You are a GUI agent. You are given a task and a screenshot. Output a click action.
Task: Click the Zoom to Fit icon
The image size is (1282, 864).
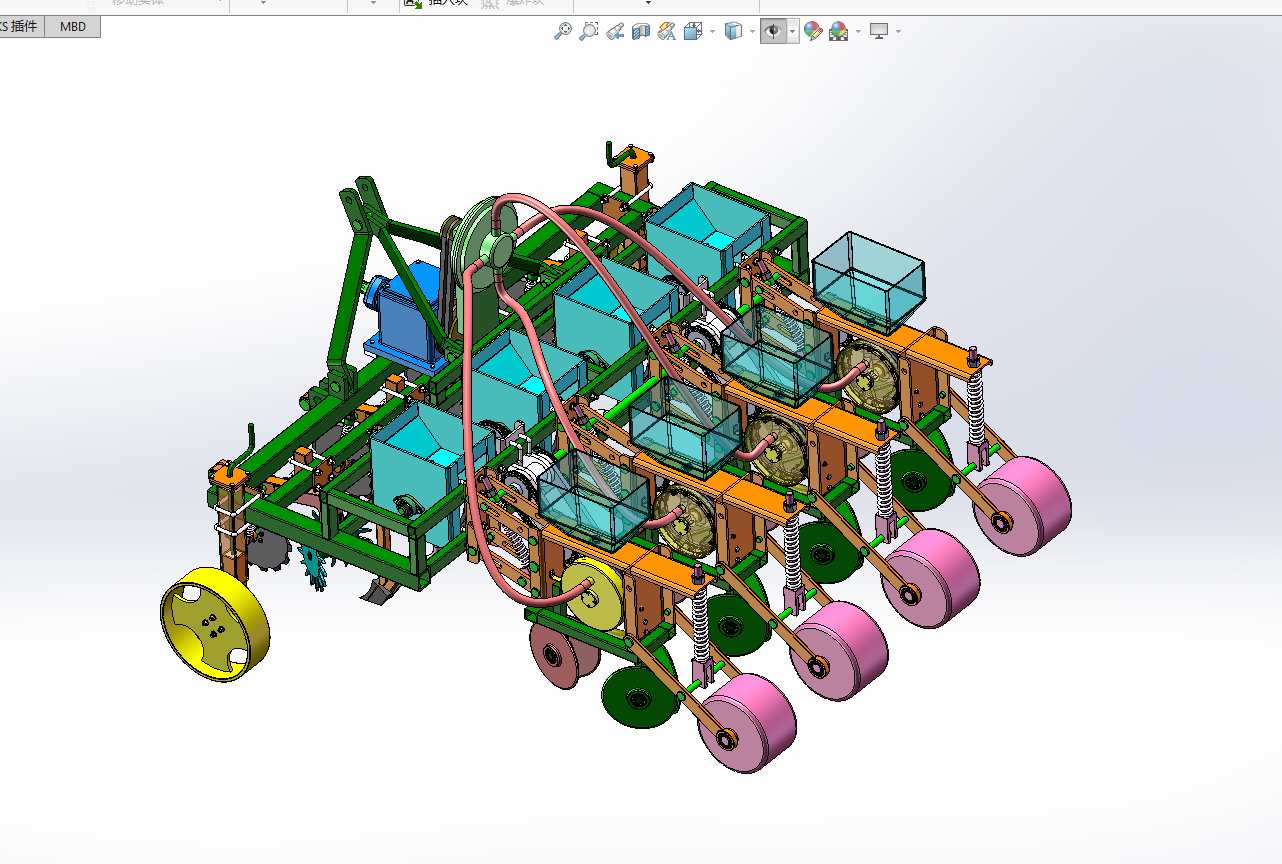pos(563,31)
